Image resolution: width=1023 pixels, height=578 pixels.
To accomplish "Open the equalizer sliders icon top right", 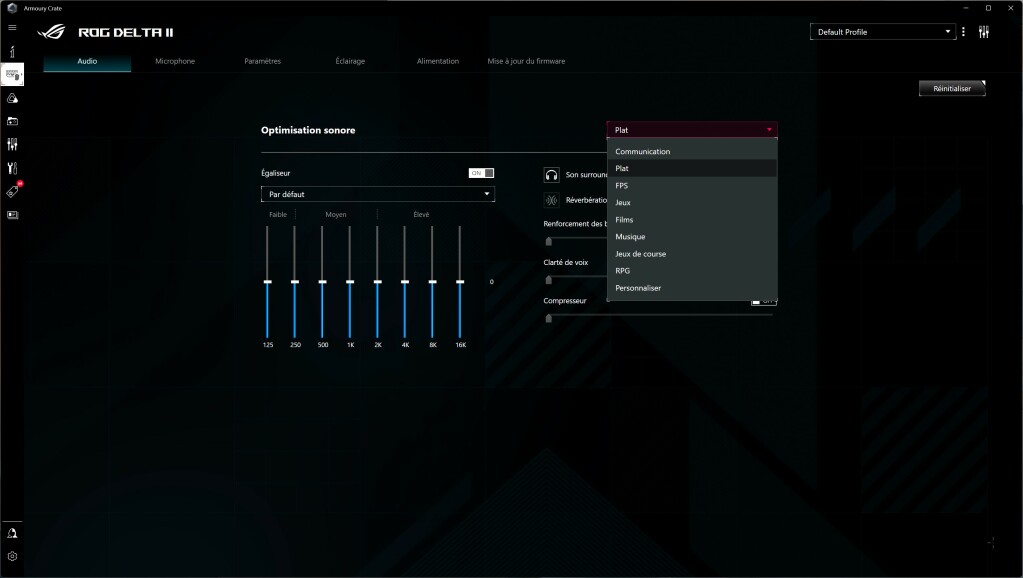I will pyautogui.click(x=984, y=31).
